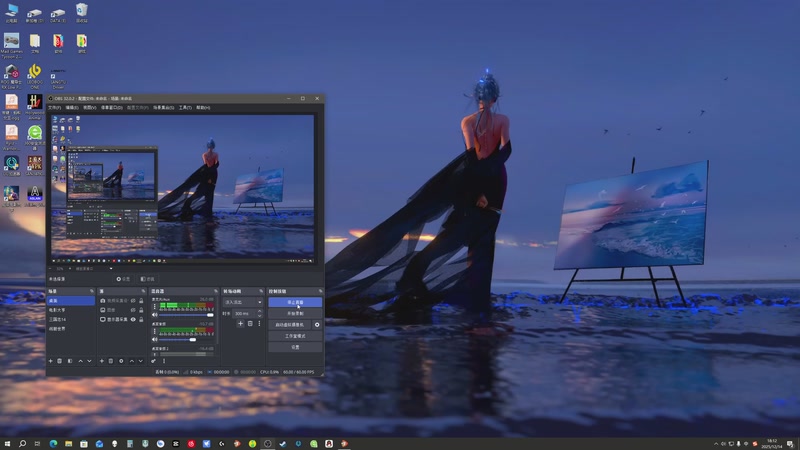Show hidden system tray icons chevron
The image size is (800, 450).
(x=716, y=444)
